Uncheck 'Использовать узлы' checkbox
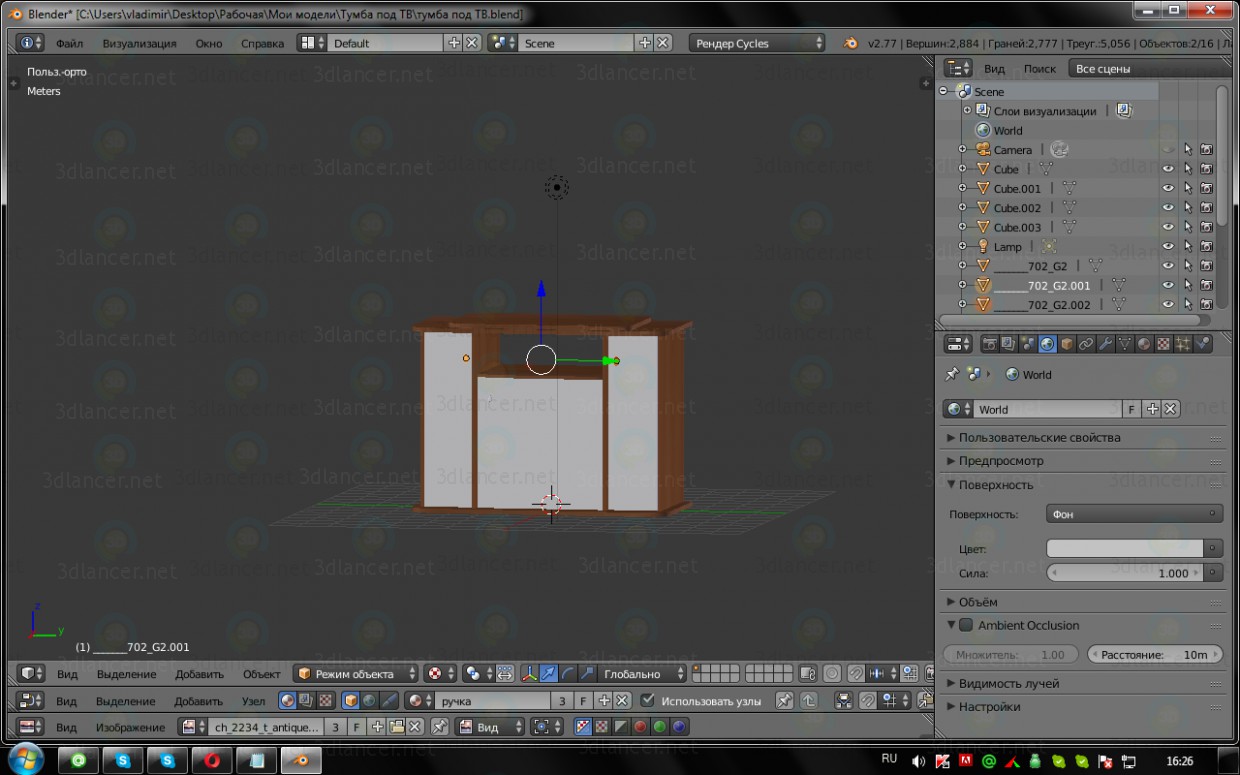This screenshot has width=1240, height=775. (648, 701)
